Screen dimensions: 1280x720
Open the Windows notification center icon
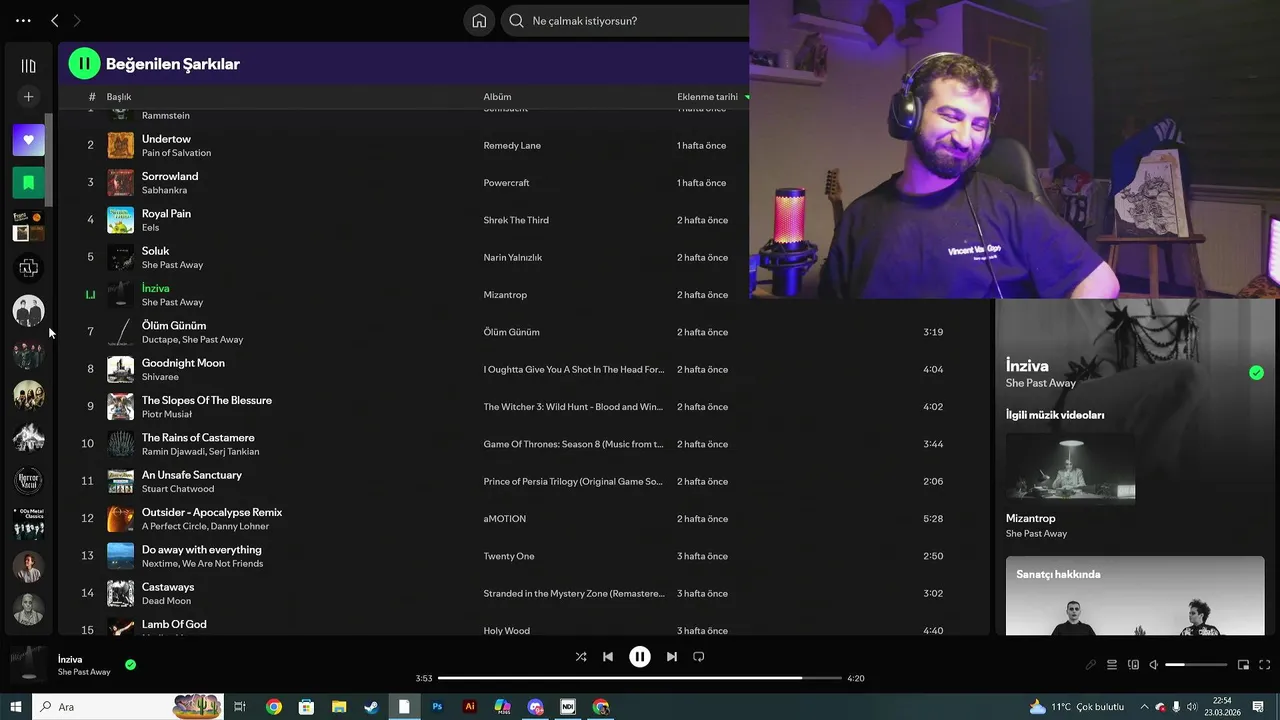tap(1258, 707)
